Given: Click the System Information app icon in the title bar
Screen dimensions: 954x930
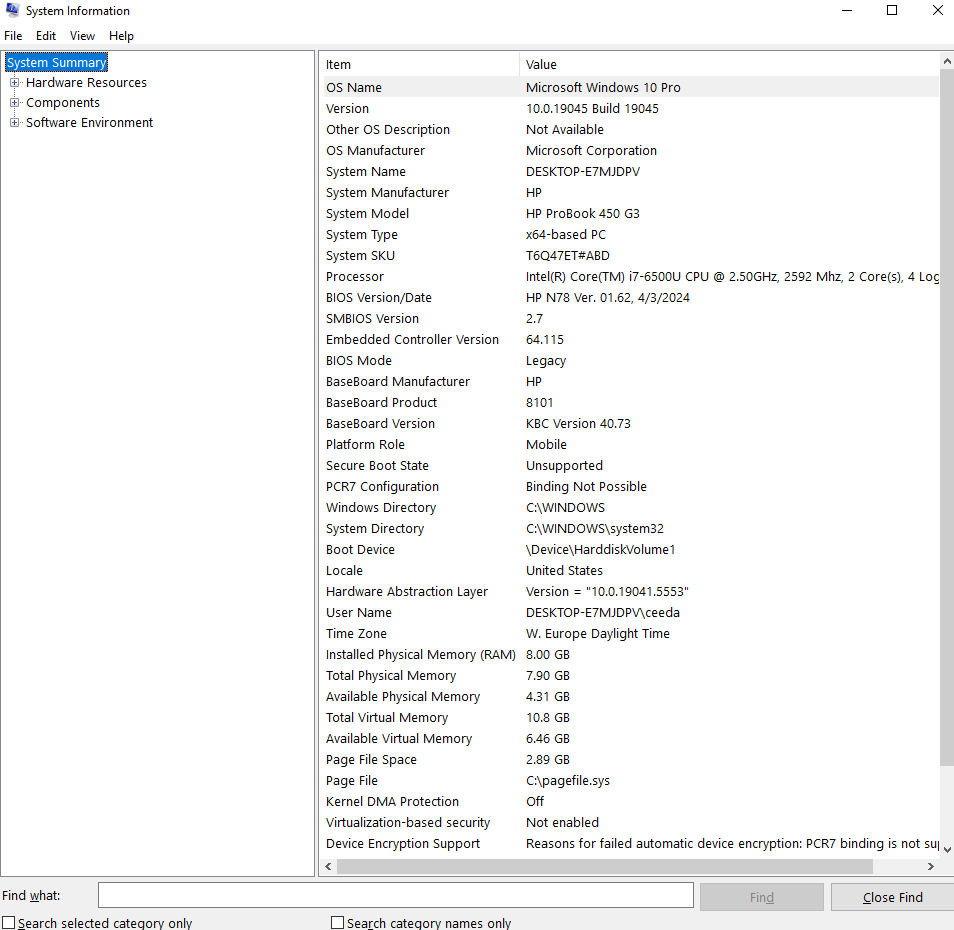Looking at the screenshot, I should pyautogui.click(x=12, y=10).
